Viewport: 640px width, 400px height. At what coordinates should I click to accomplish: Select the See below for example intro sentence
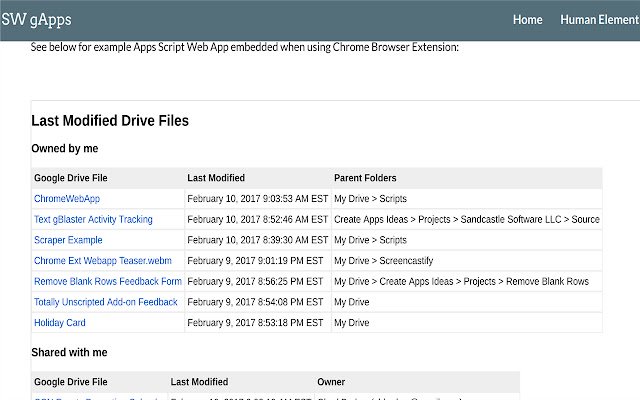pyautogui.click(x=244, y=47)
